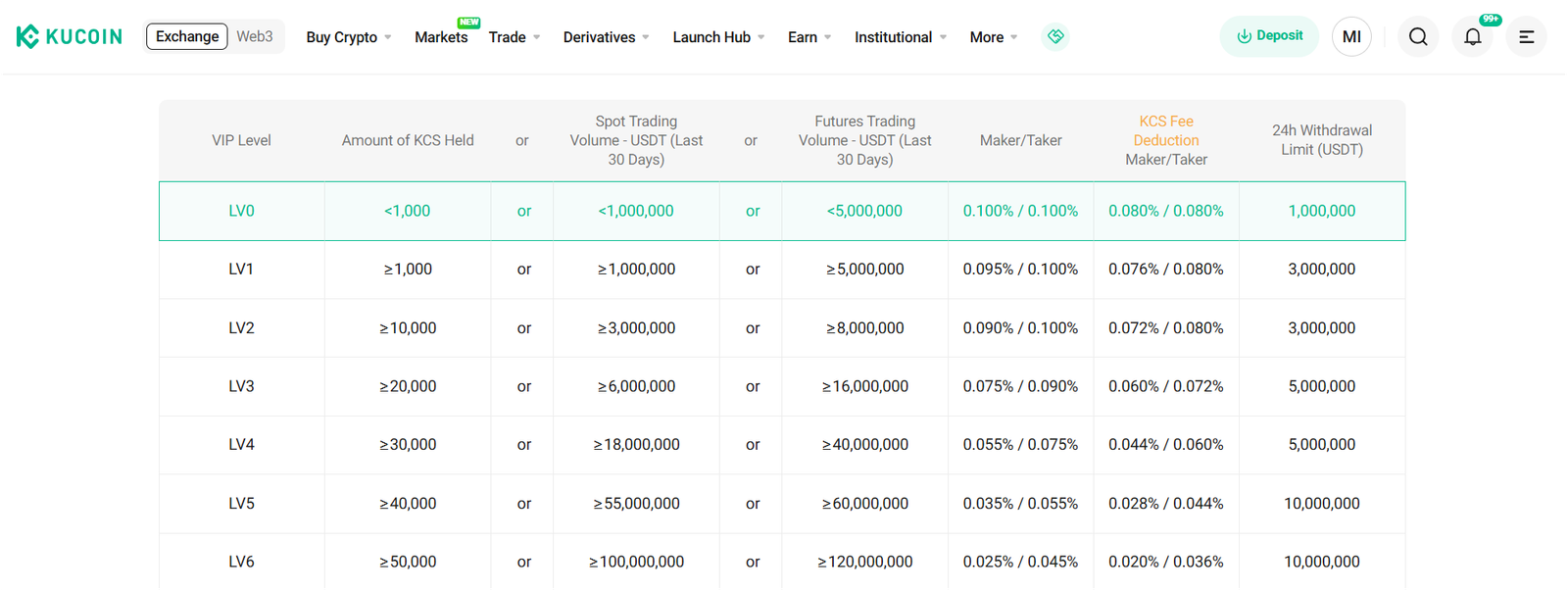Image resolution: width=1568 pixels, height=591 pixels.
Task: Click the ≥6,000,000 spot volume cell
Action: pyautogui.click(x=636, y=386)
